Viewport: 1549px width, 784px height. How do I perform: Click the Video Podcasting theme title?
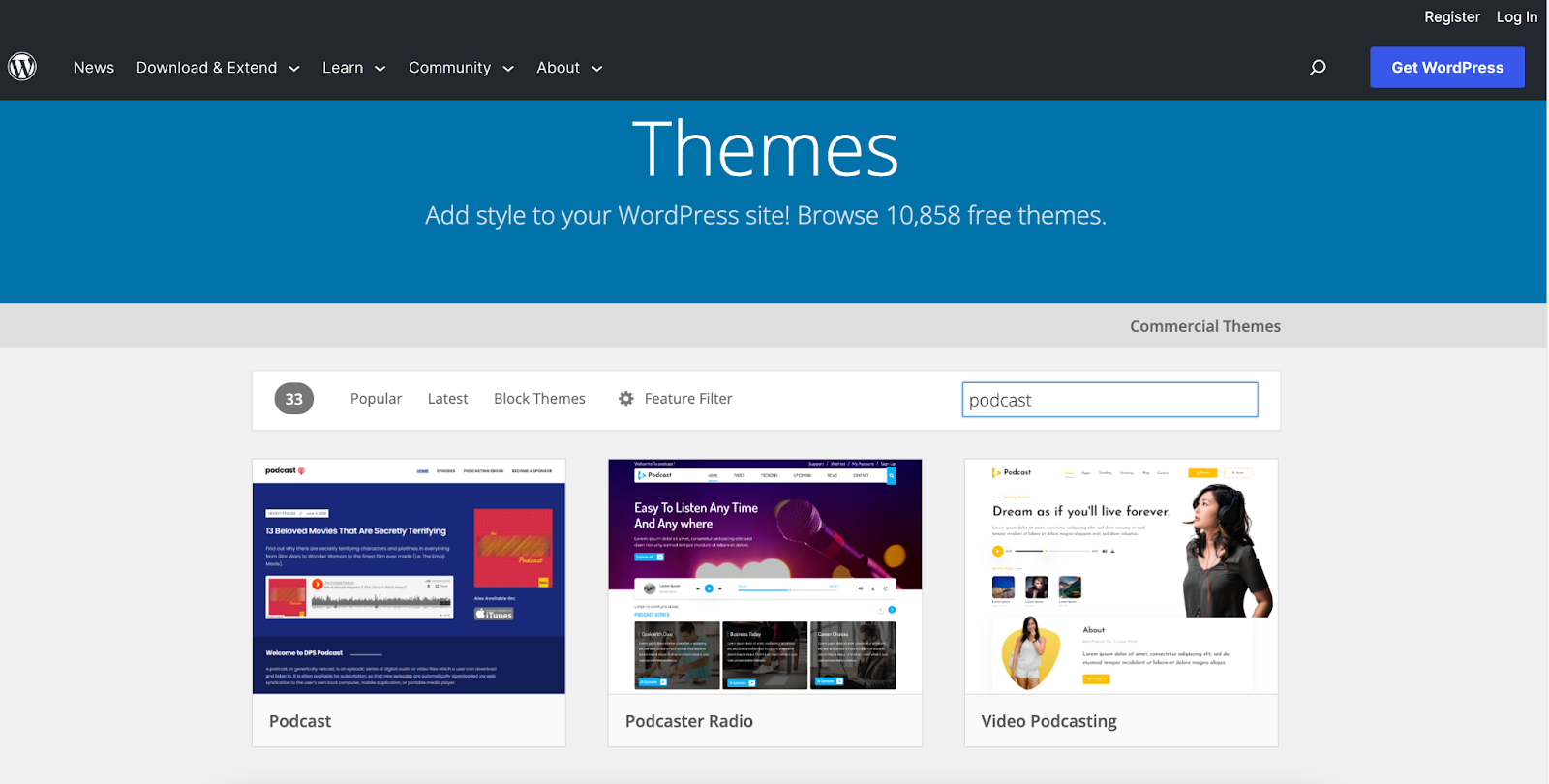pyautogui.click(x=1048, y=722)
